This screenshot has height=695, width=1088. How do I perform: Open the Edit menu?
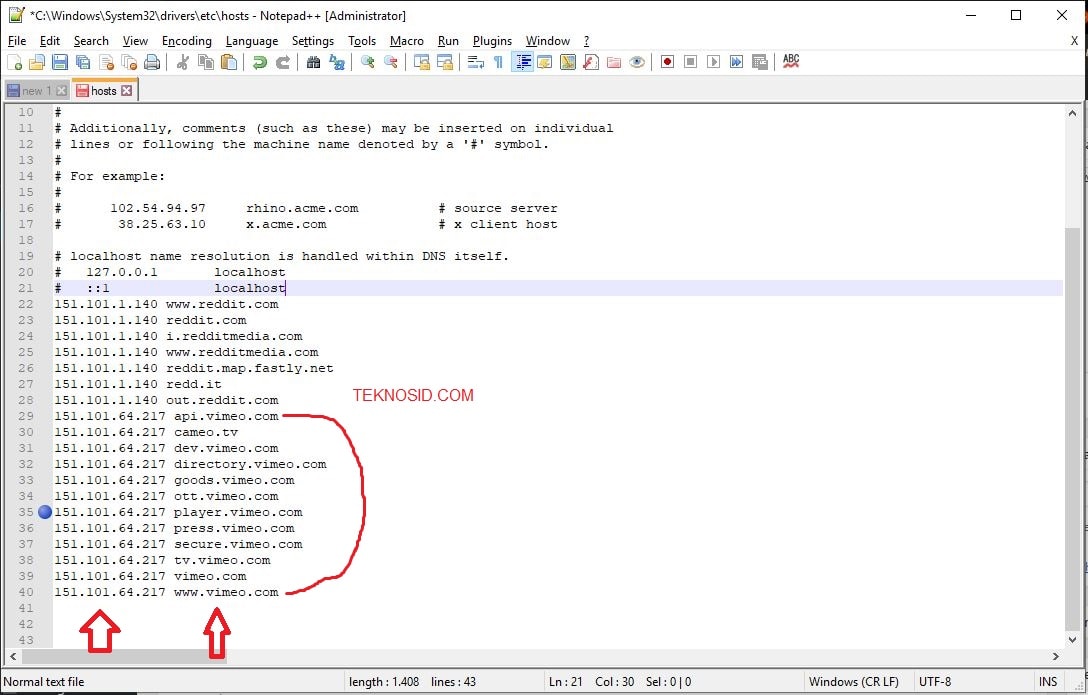(x=50, y=41)
